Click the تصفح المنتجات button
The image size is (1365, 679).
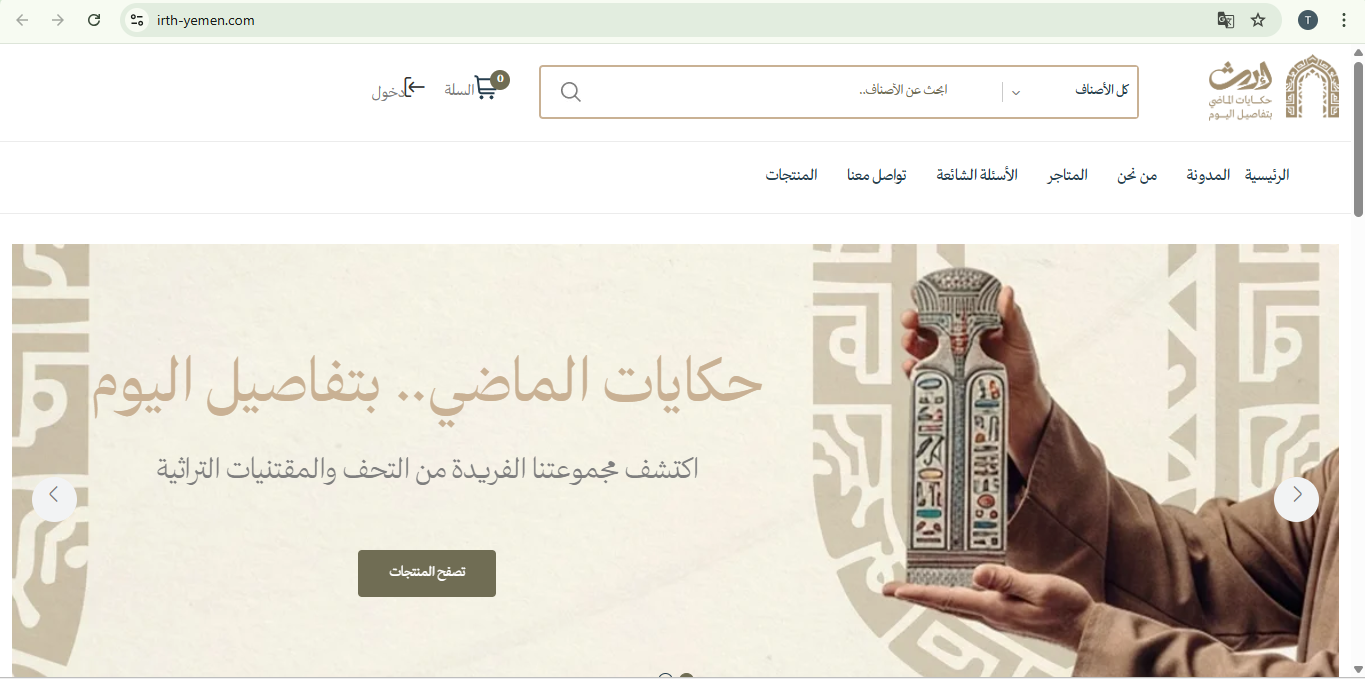click(x=427, y=573)
